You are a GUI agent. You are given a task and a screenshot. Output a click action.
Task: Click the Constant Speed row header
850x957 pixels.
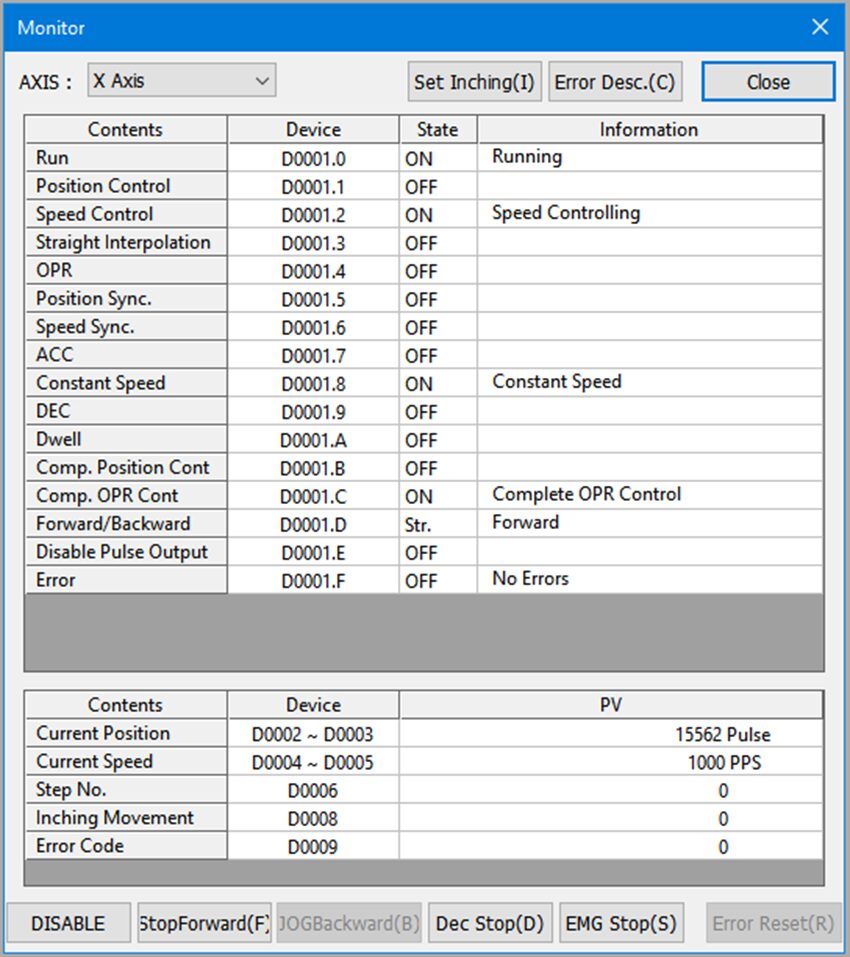point(126,383)
